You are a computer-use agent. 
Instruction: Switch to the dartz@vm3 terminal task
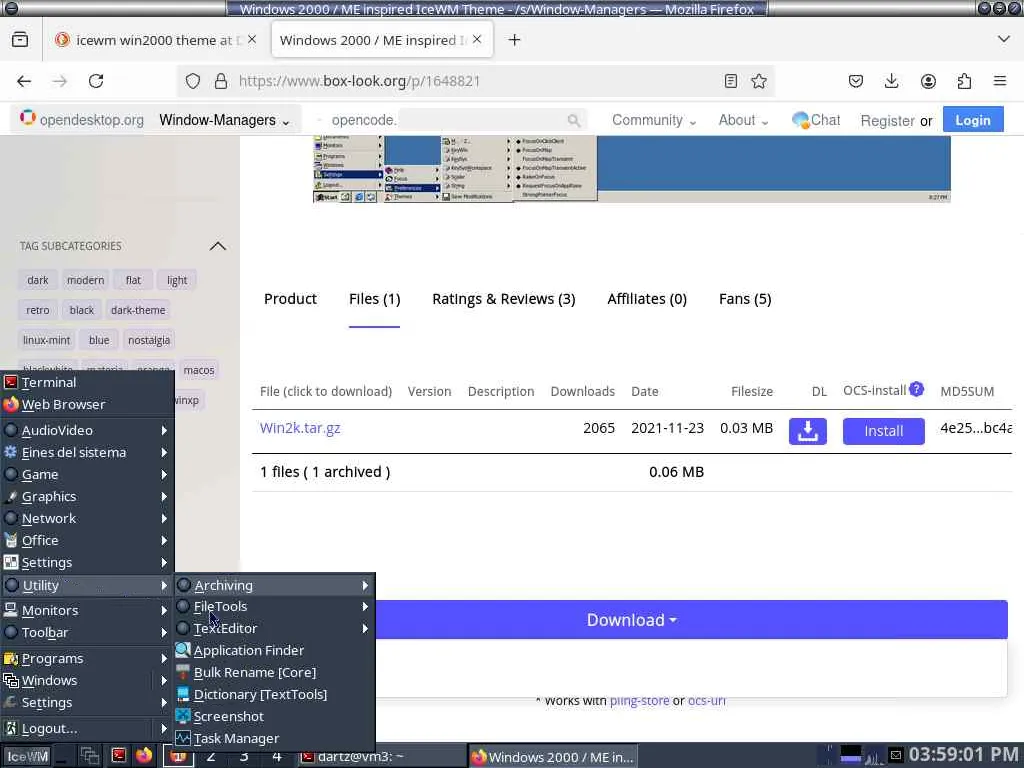pyautogui.click(x=381, y=757)
